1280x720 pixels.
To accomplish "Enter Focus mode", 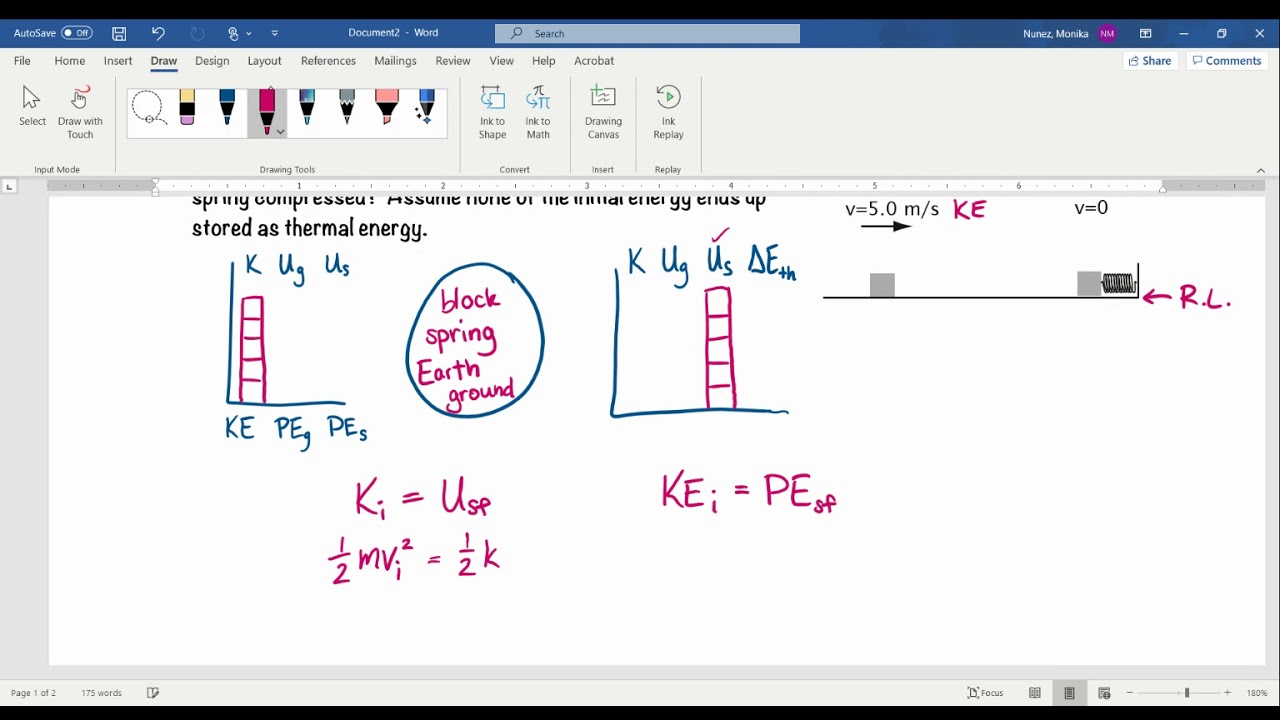I will 986,693.
